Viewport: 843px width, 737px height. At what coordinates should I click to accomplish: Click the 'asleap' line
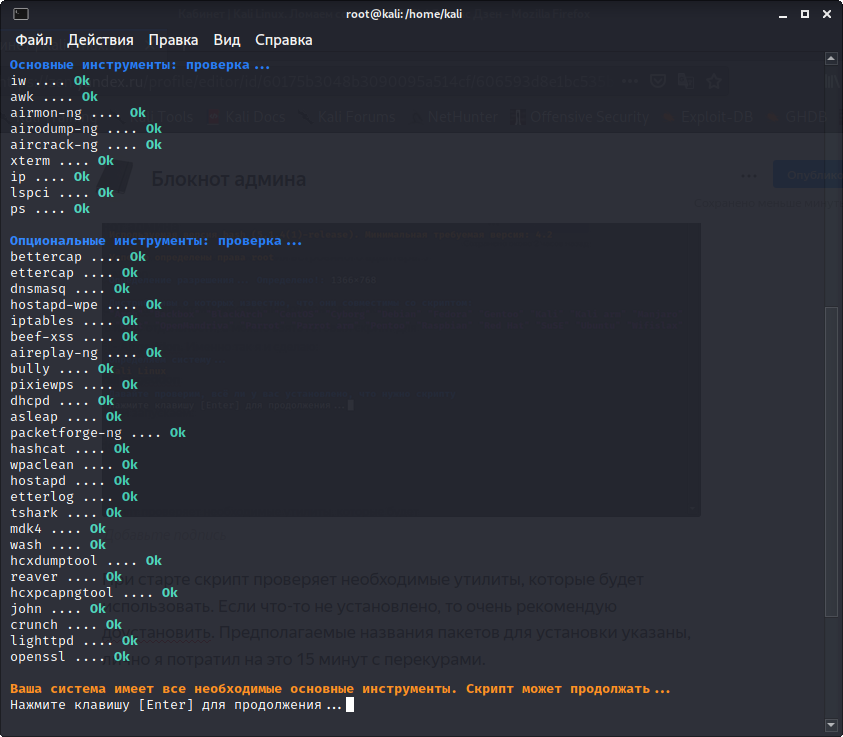tap(66, 417)
